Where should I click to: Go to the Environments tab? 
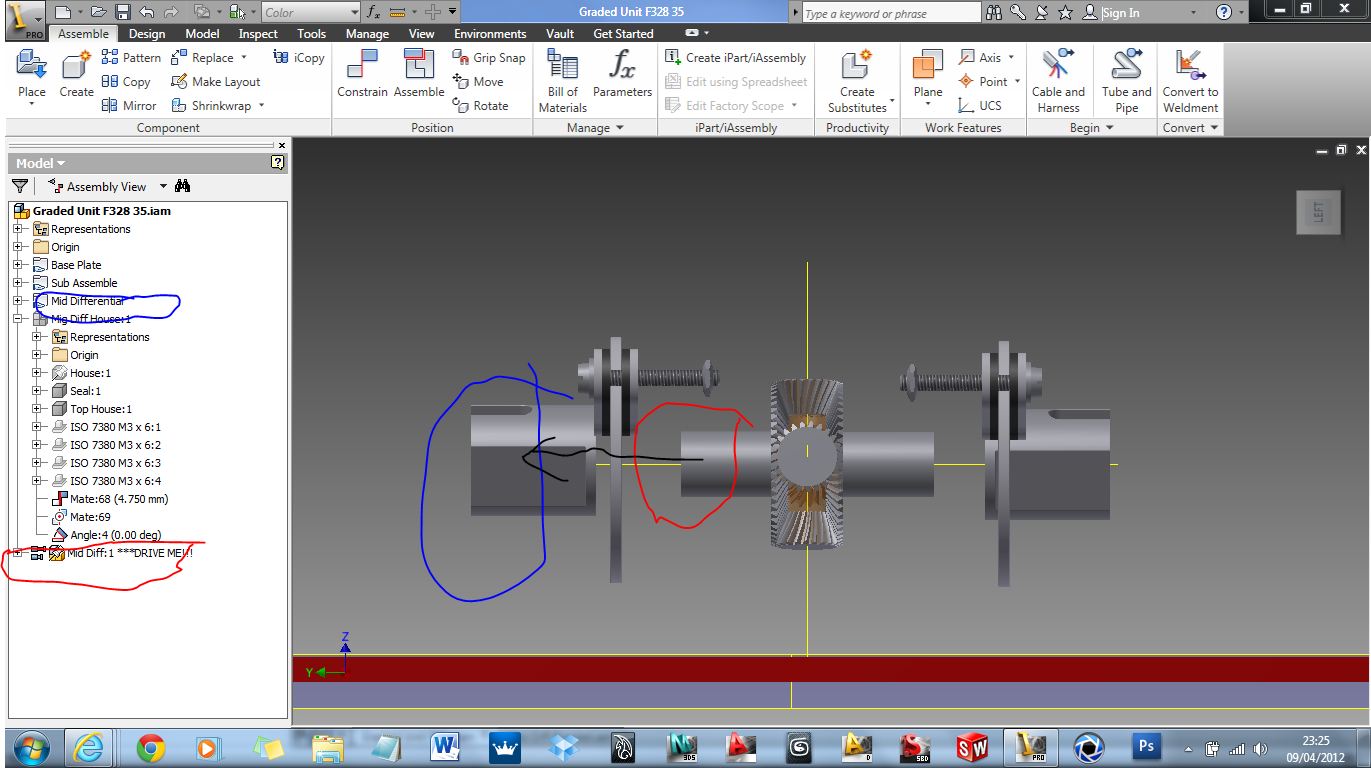(490, 34)
